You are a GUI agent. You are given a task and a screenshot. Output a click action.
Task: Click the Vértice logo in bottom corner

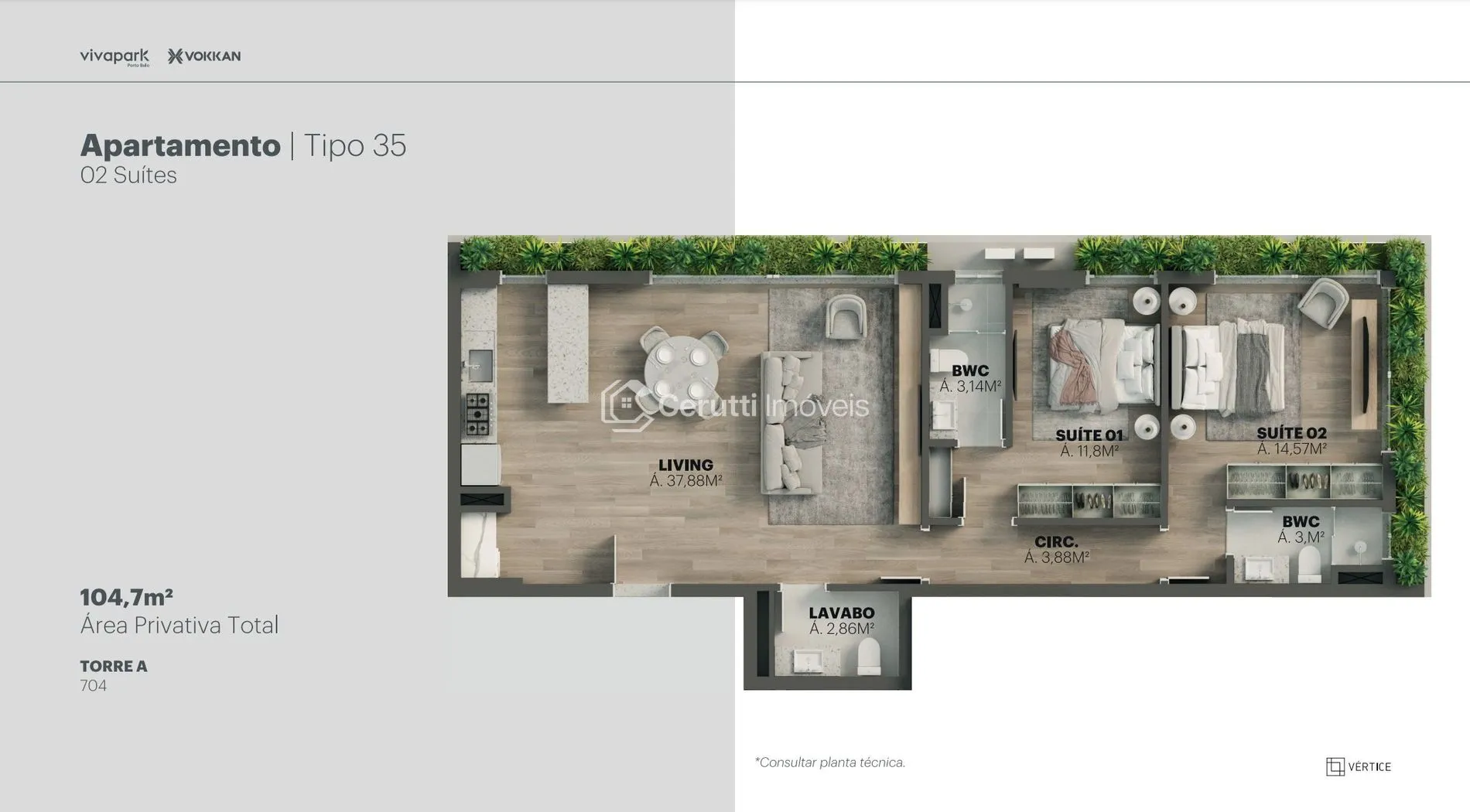click(x=1358, y=766)
